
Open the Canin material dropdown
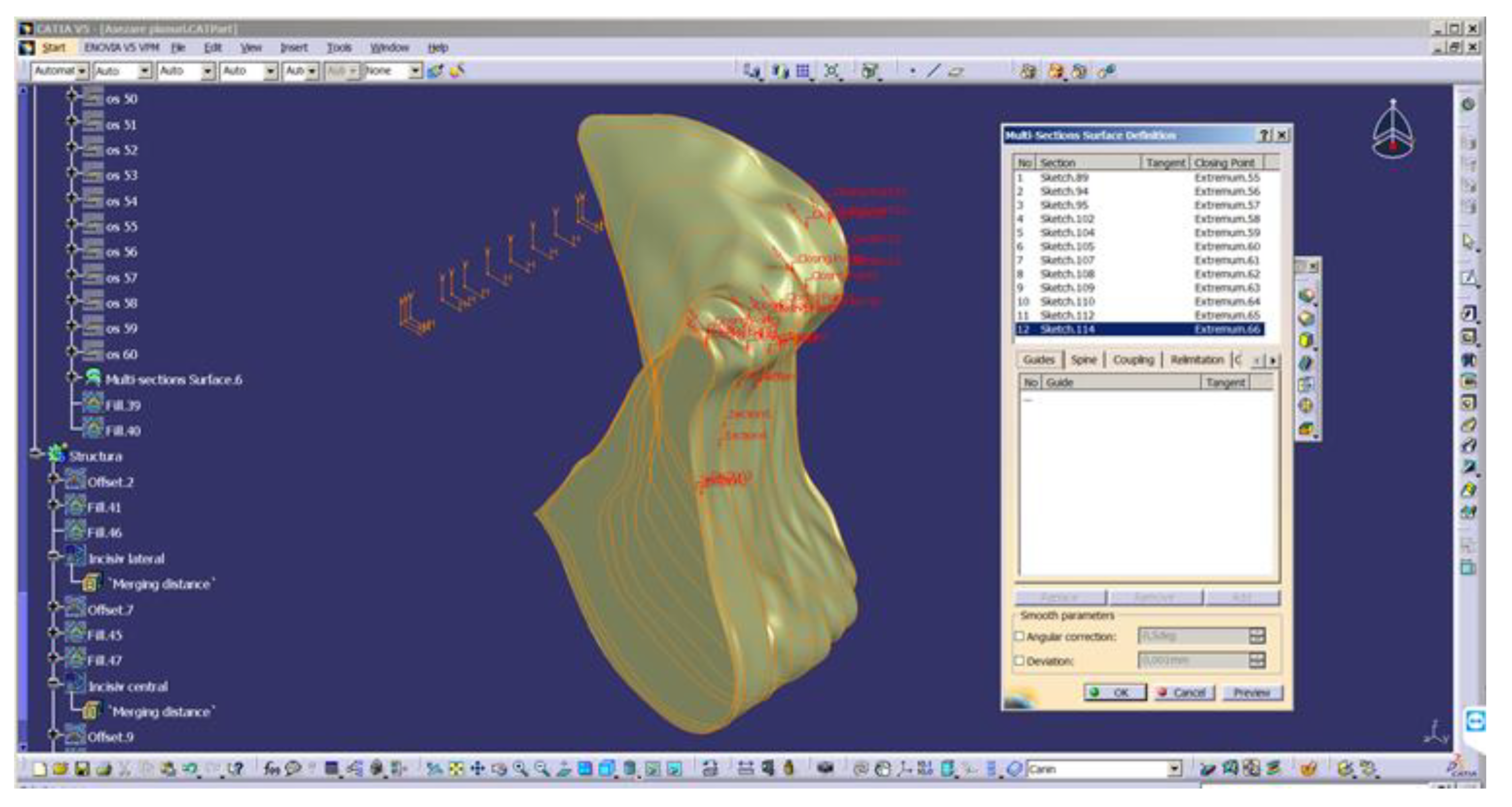1174,769
